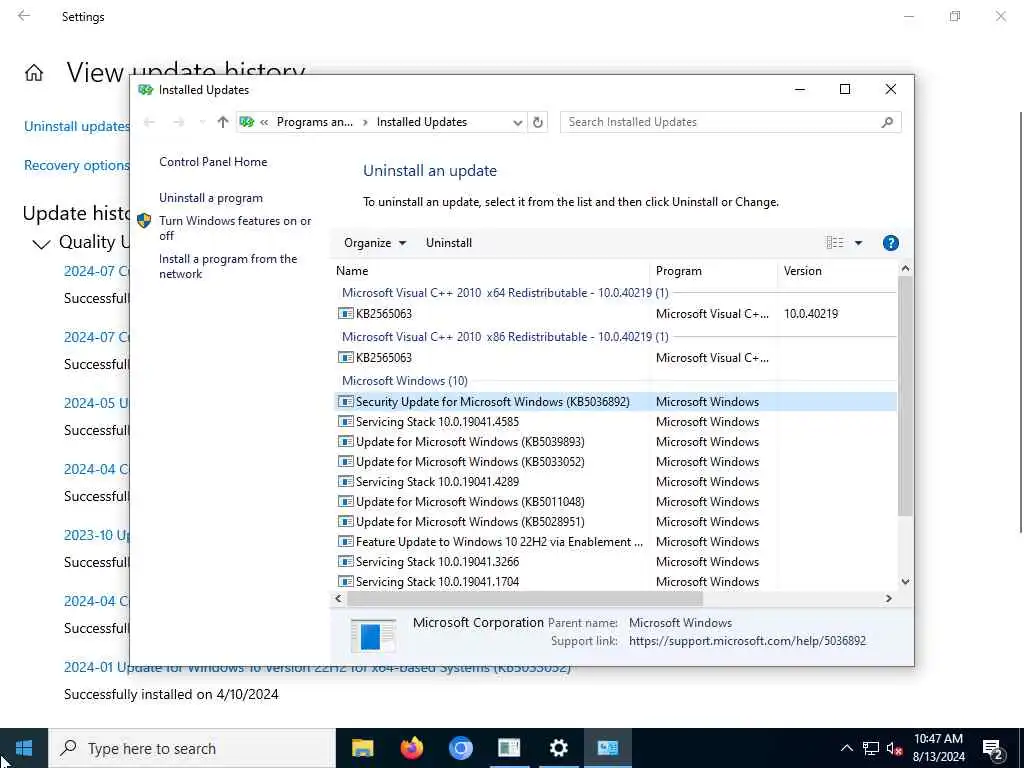Click the taskbar Type here to search box

tap(192, 748)
